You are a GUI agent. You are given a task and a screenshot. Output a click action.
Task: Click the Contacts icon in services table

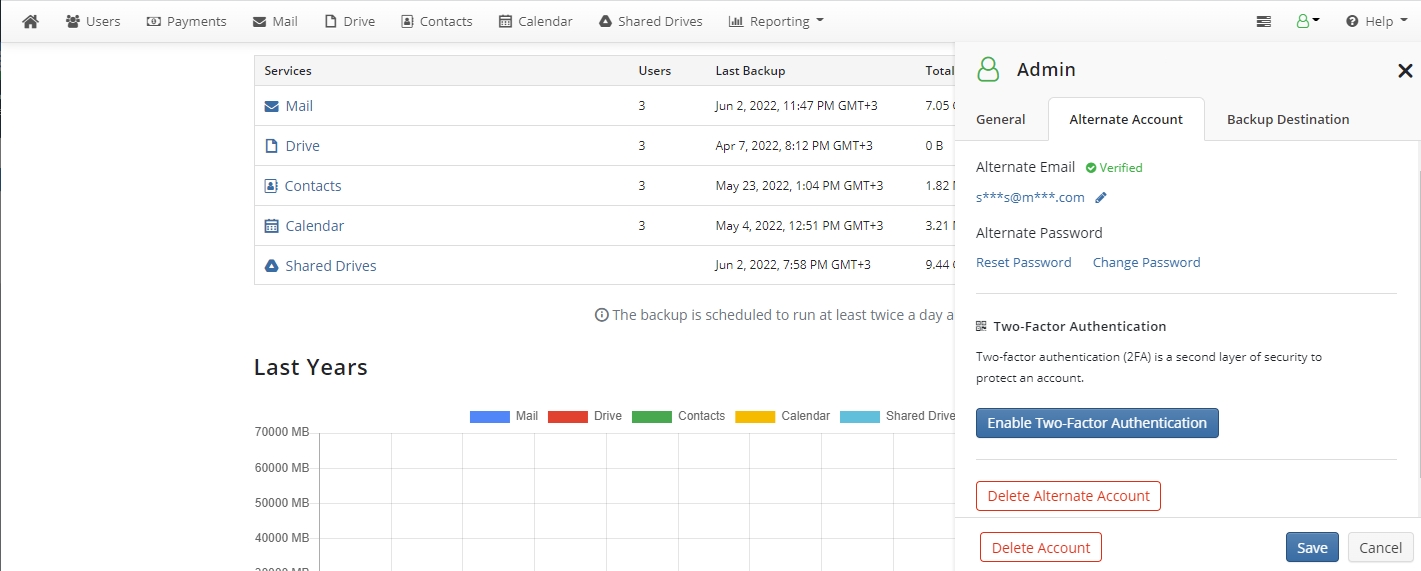click(x=271, y=186)
